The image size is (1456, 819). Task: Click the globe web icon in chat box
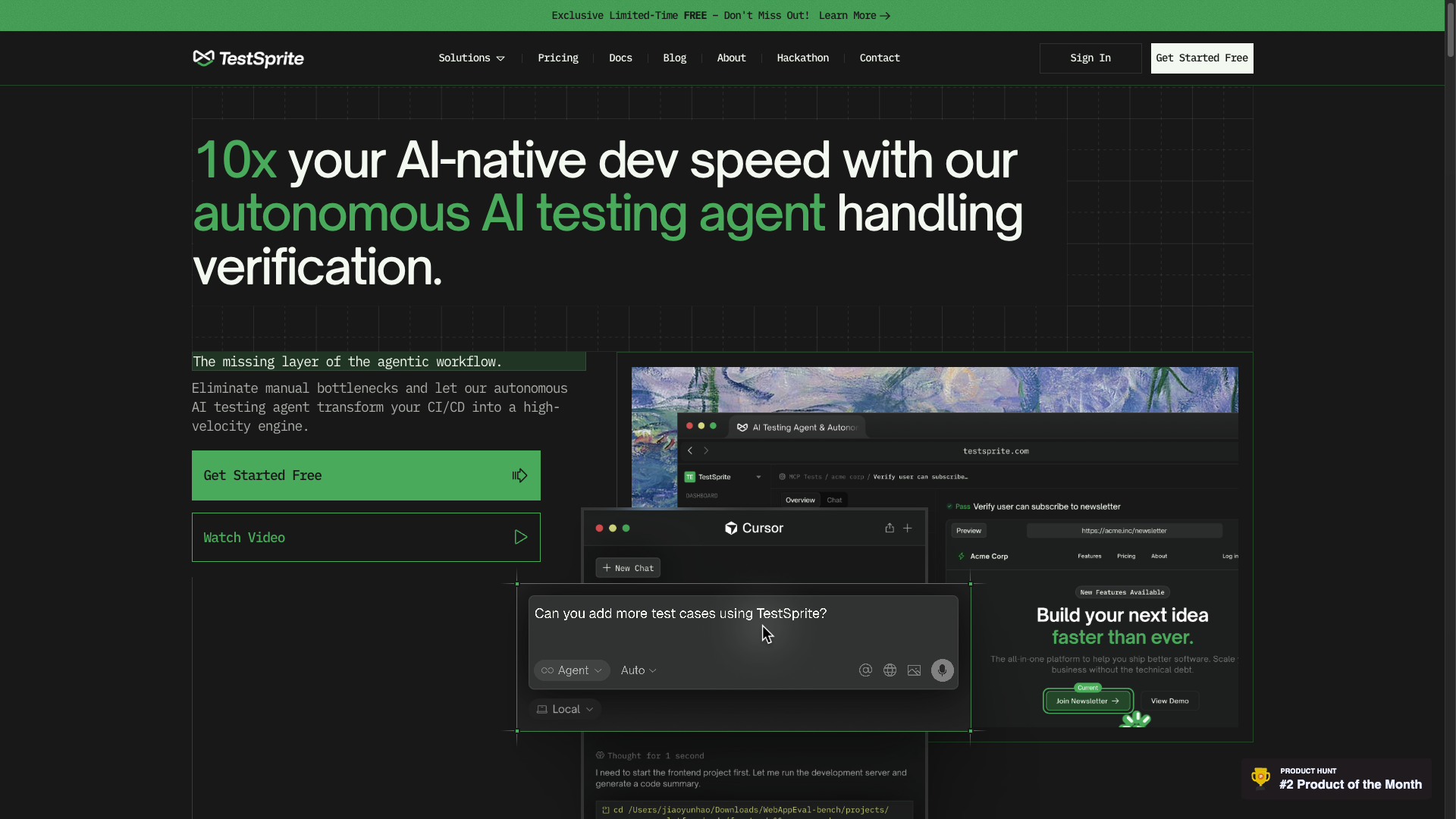[x=890, y=670]
